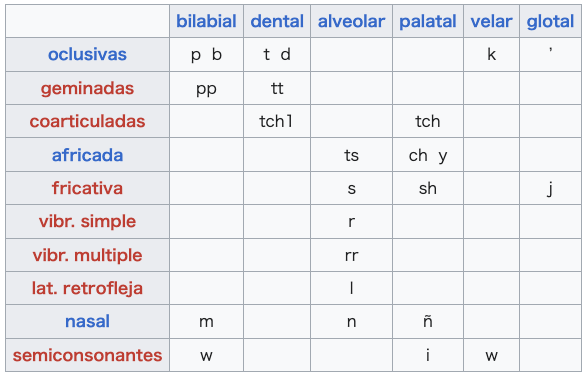Select the 'sh' fricativa palatal cell
This screenshot has width=587, height=379.
428,188
